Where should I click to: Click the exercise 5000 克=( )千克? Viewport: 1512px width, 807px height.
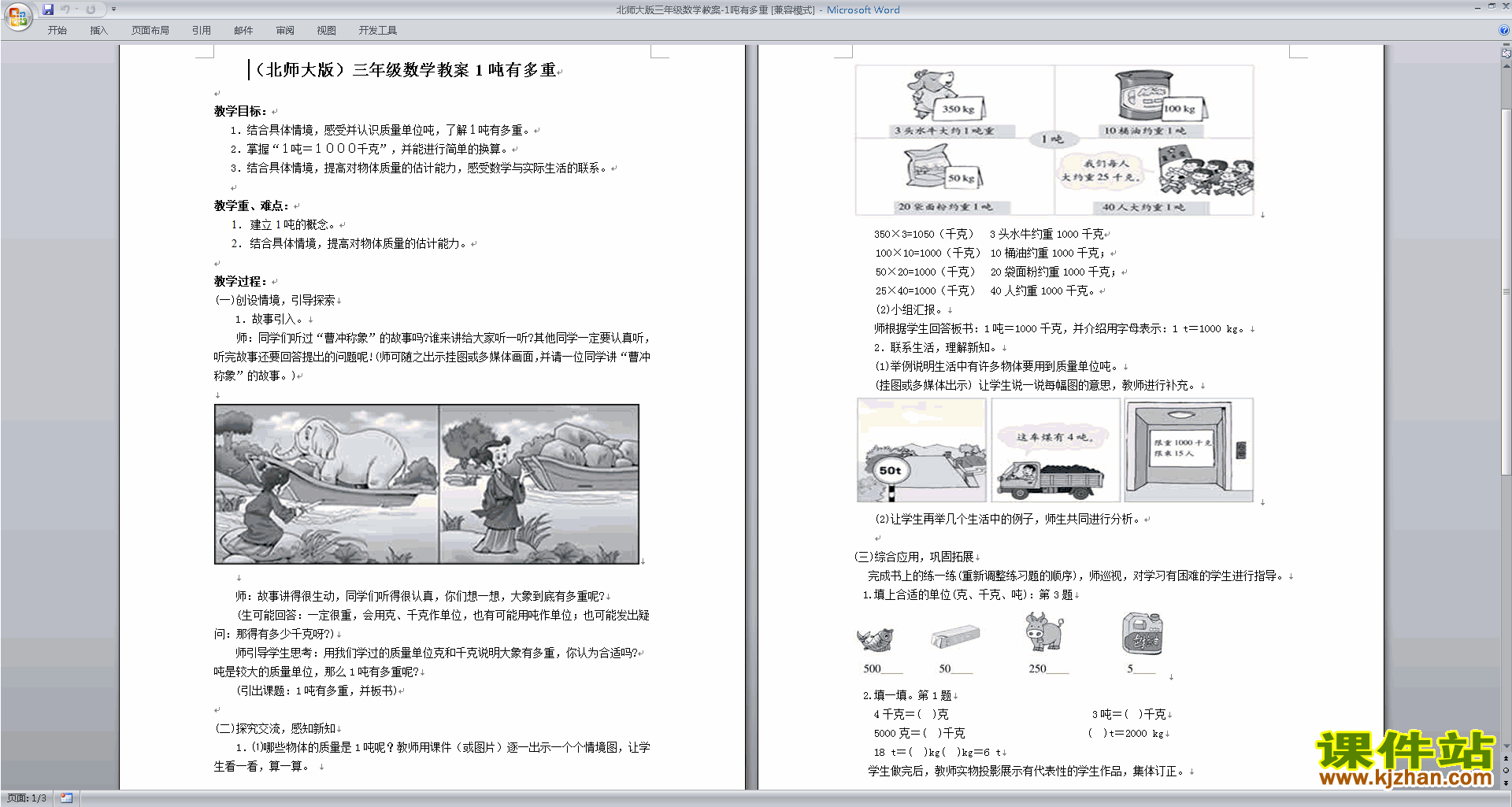919,733
